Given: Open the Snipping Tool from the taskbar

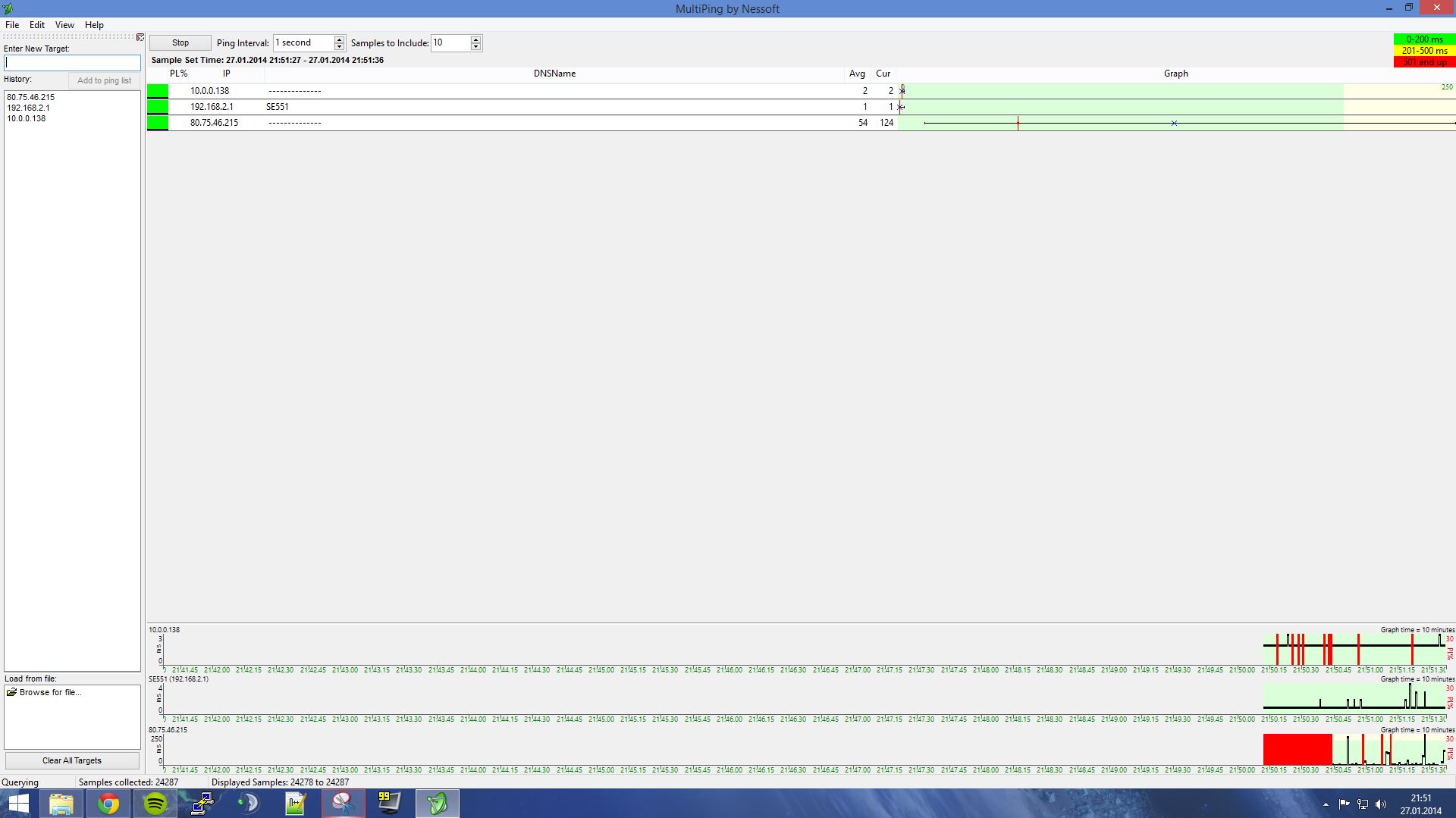Looking at the screenshot, I should [x=343, y=804].
